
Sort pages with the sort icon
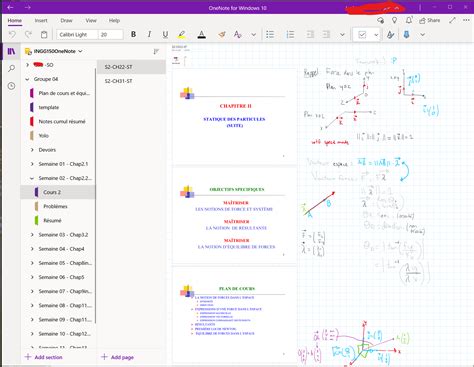tap(156, 51)
